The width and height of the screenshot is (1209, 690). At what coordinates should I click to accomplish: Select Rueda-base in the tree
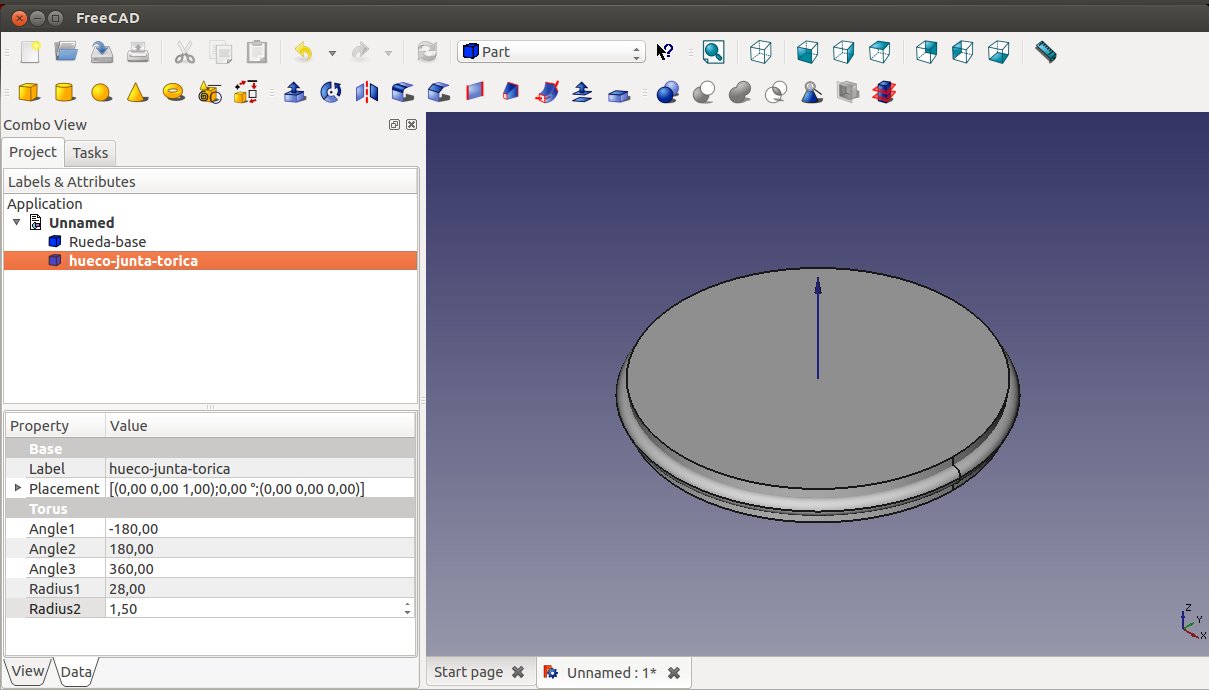(x=107, y=242)
